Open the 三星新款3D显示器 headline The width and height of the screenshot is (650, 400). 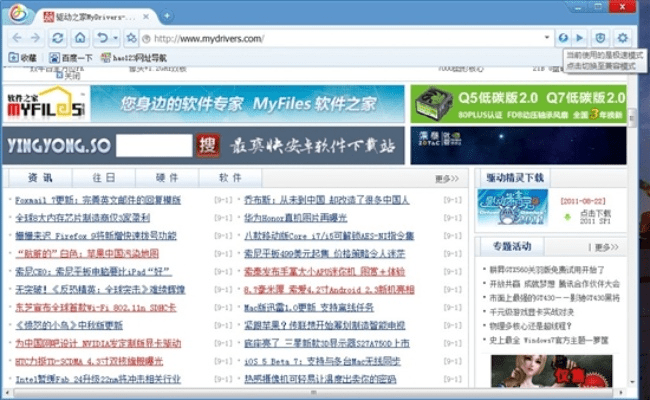point(327,343)
